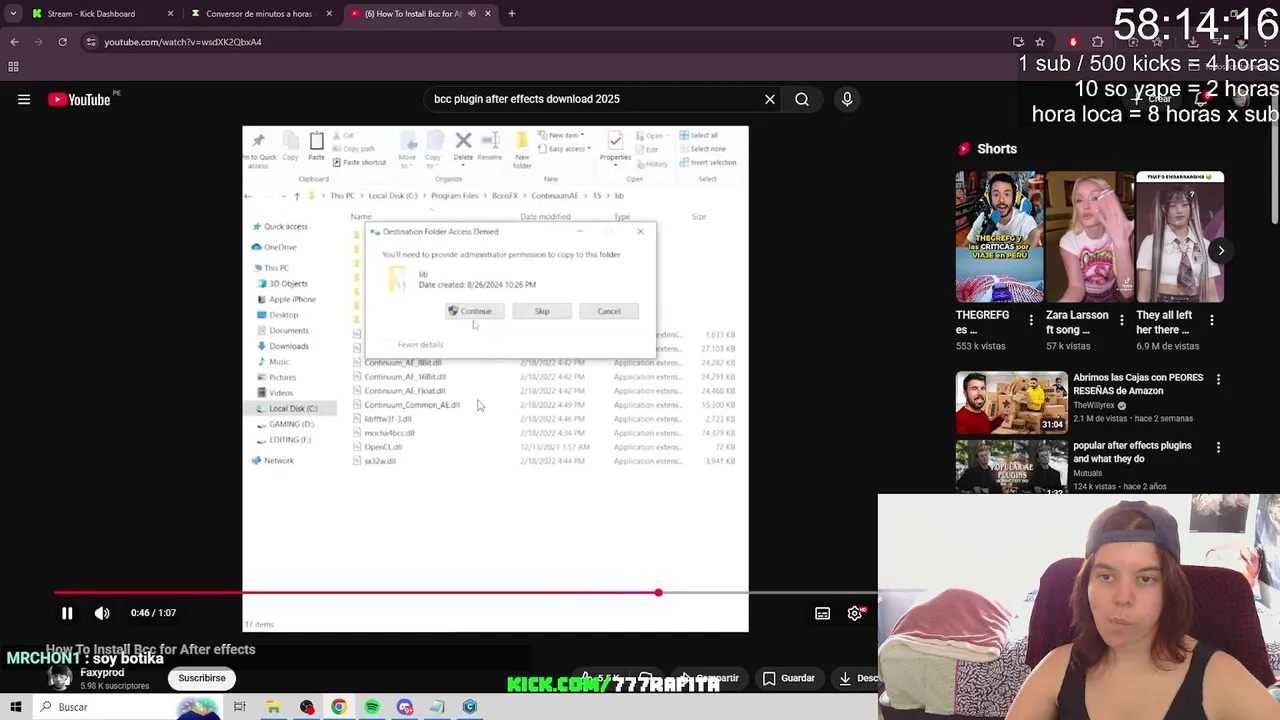Visit Mutuals channel link
Screen dimensions: 1280x720
pos(1088,473)
